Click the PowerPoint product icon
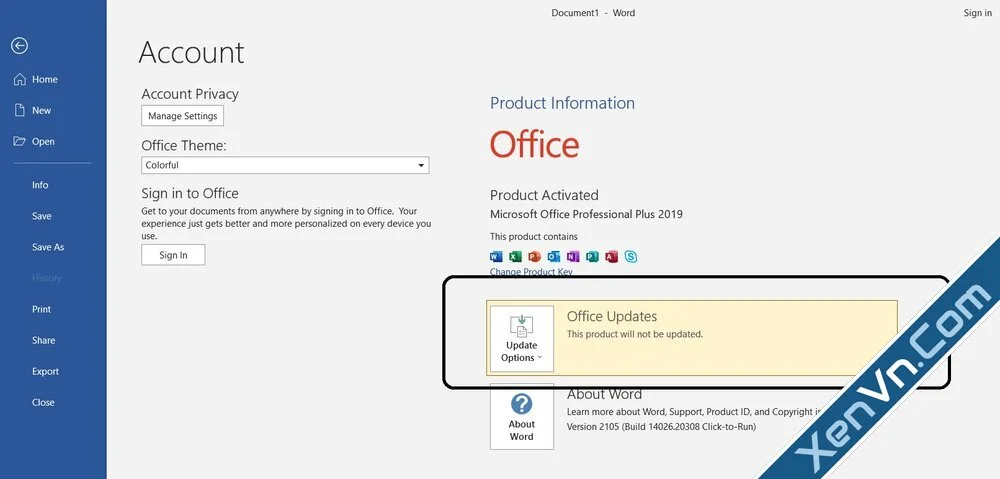1000x479 pixels. pyautogui.click(x=535, y=257)
